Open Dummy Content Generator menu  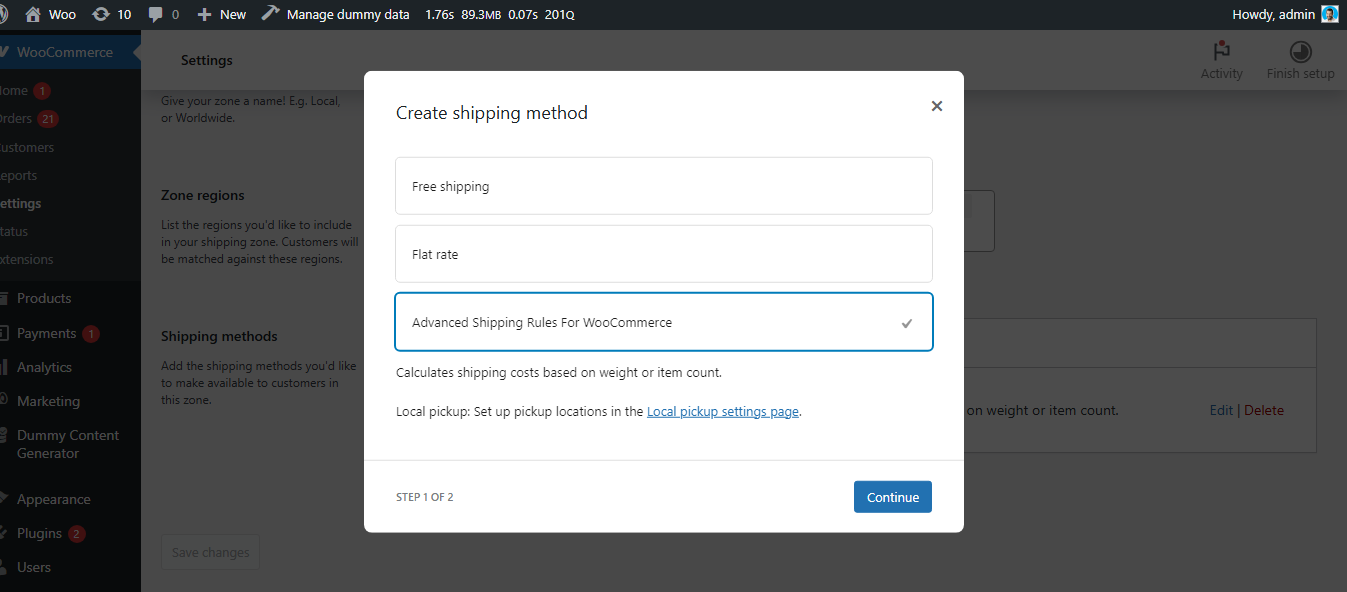[x=68, y=444]
